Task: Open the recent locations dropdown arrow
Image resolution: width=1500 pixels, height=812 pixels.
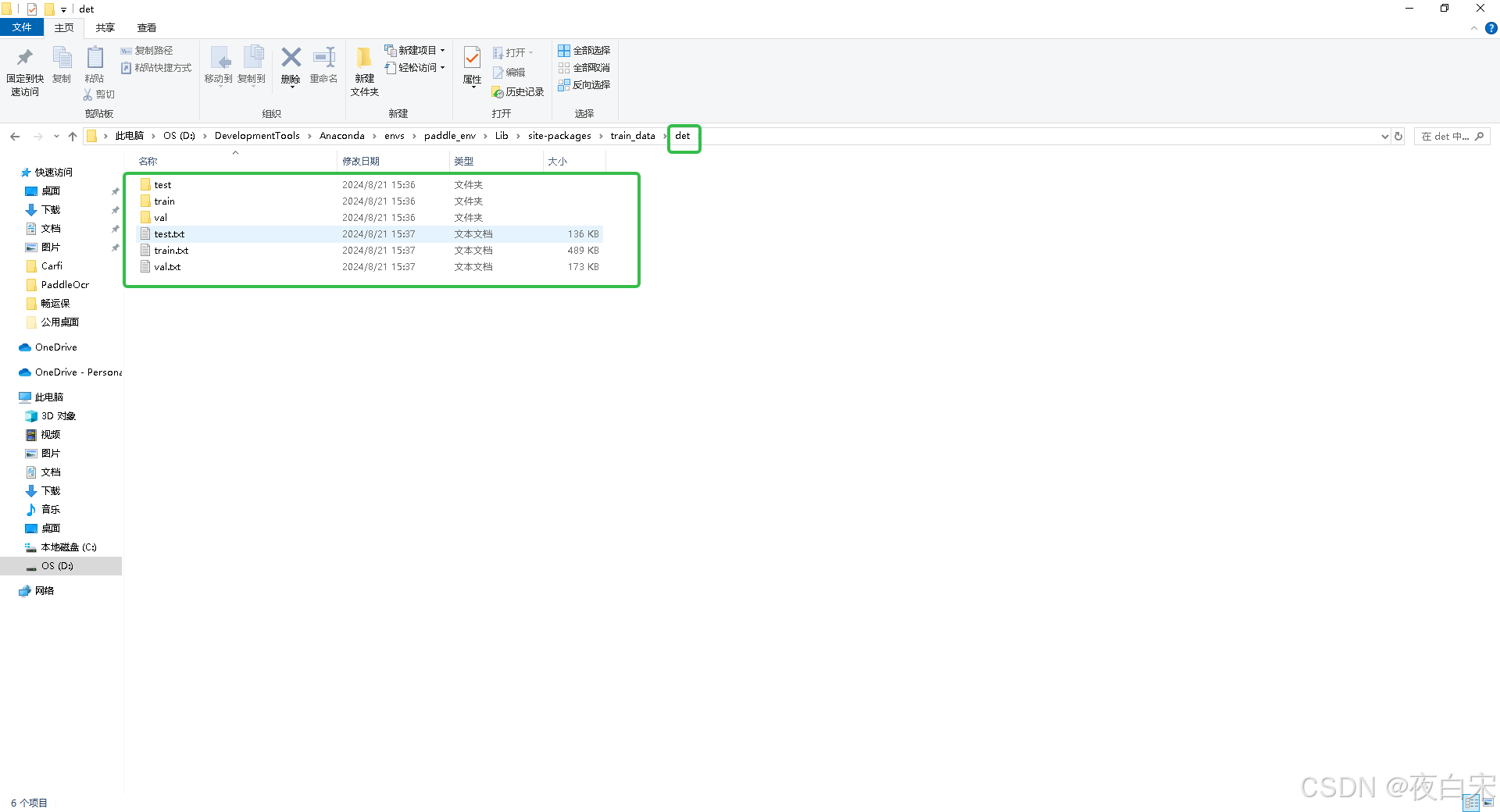Action: (56, 137)
